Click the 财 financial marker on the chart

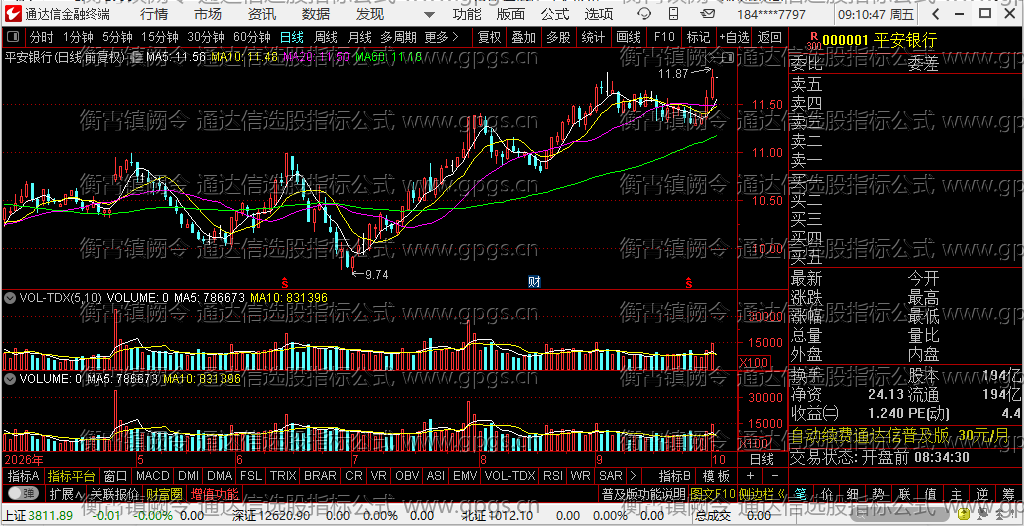pyautogui.click(x=534, y=282)
